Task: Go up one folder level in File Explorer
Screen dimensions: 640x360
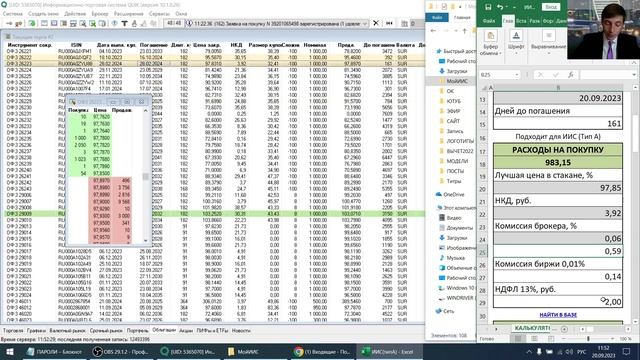Action: [x=464, y=31]
